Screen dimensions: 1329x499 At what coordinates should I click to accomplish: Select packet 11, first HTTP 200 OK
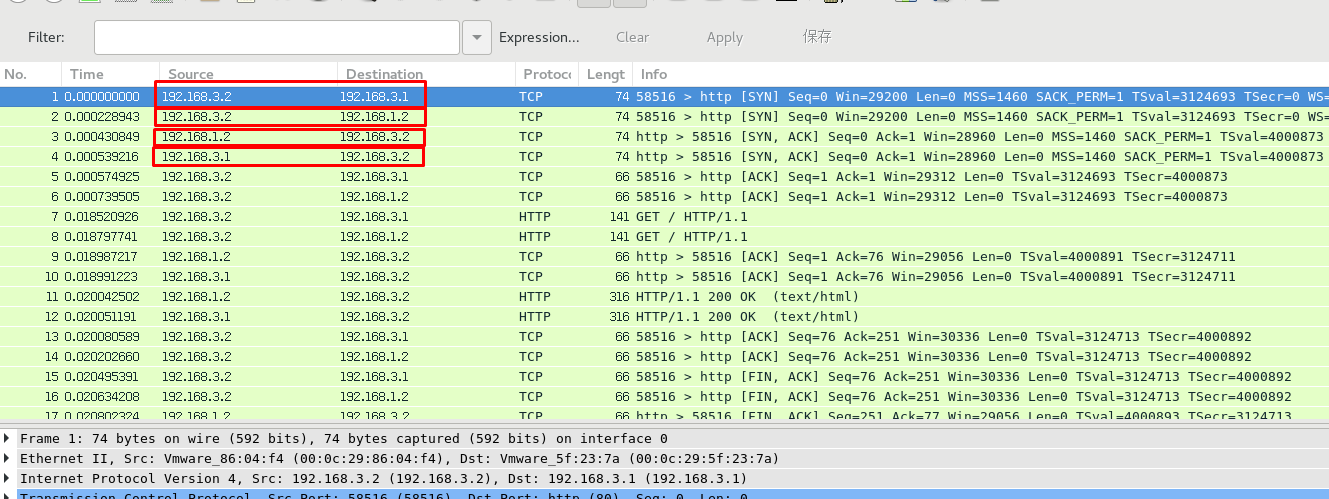click(400, 297)
